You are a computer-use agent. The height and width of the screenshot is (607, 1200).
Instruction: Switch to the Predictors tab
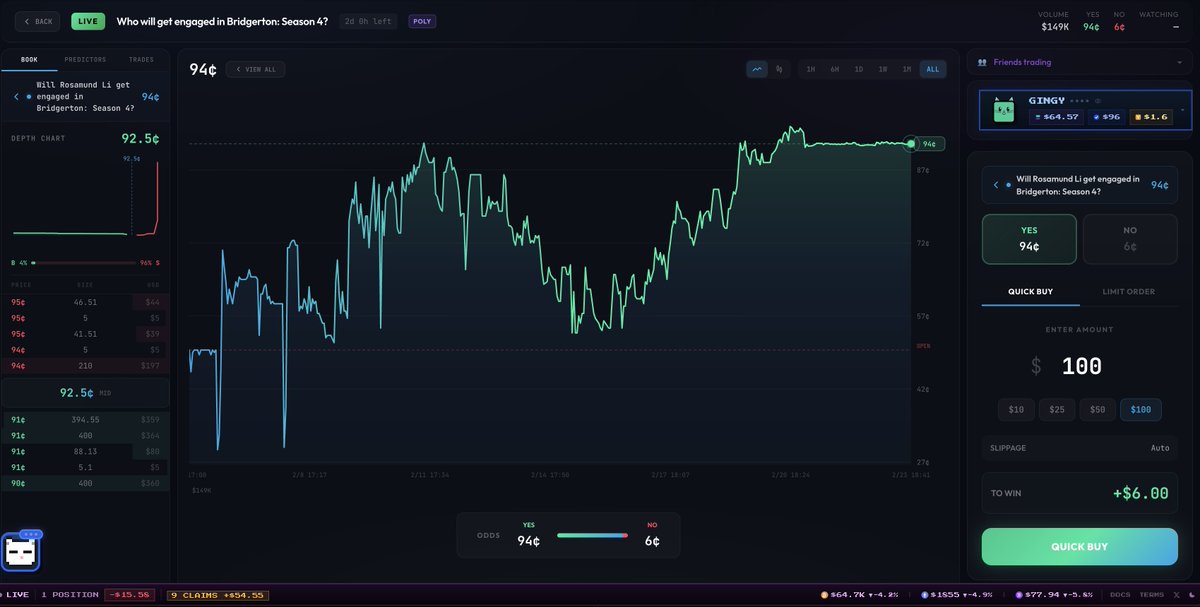[85, 59]
